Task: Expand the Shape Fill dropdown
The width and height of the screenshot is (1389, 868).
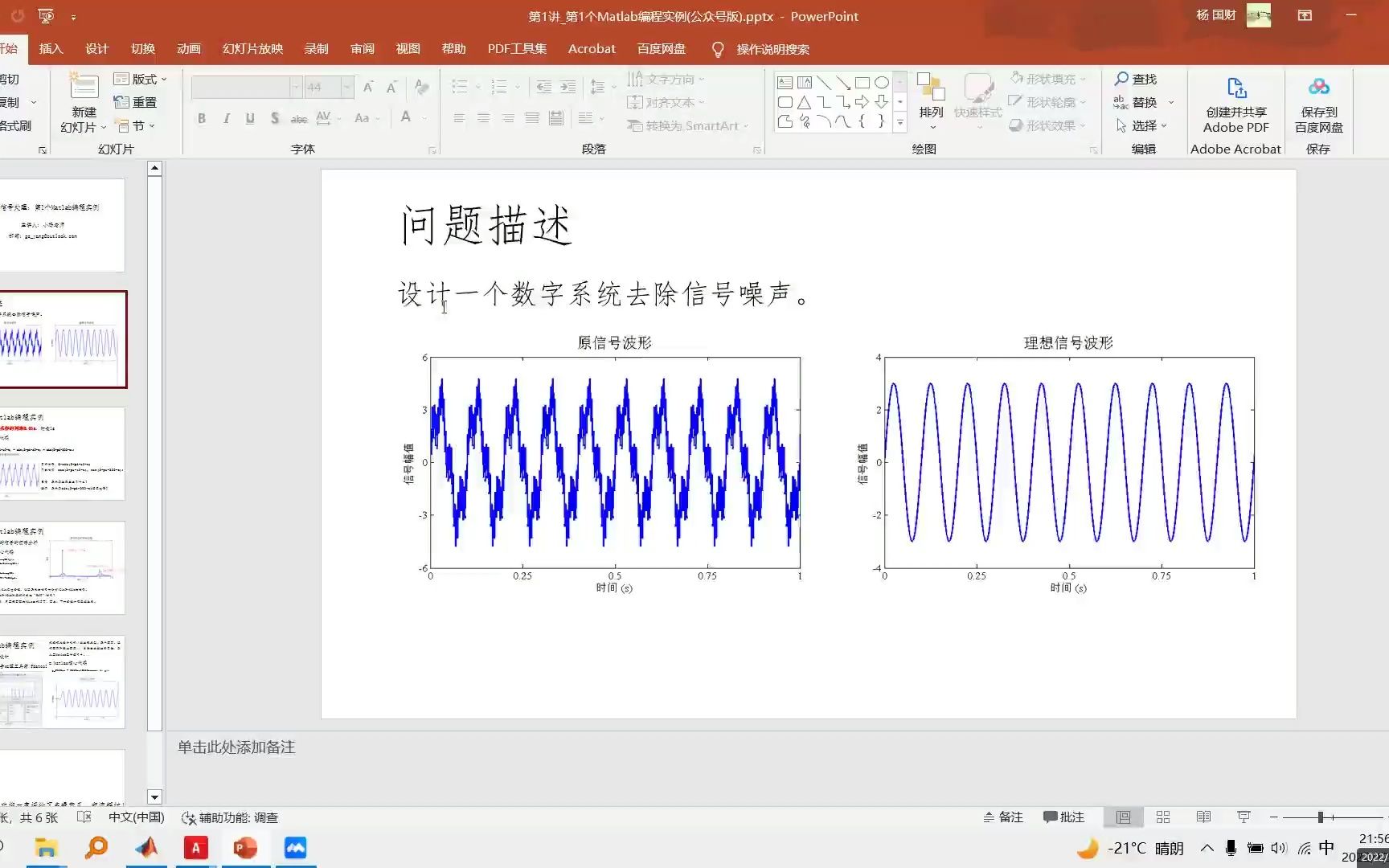Action: (x=1081, y=79)
